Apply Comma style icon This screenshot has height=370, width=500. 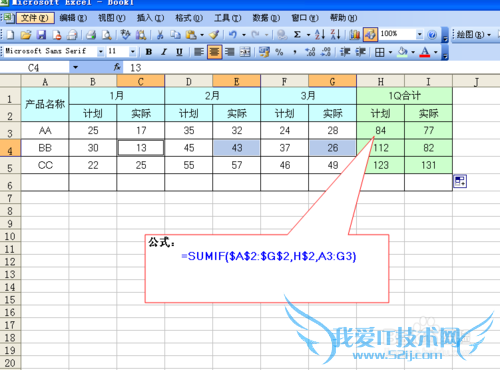coord(295,52)
